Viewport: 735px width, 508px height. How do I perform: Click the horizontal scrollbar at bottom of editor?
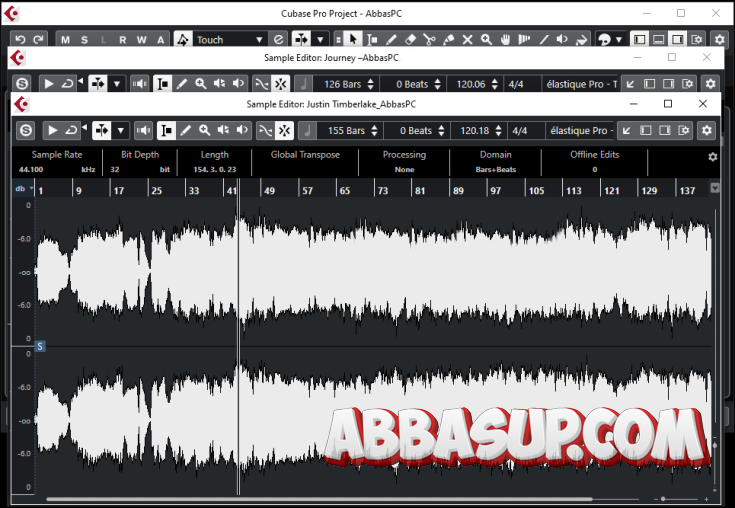click(x=319, y=500)
